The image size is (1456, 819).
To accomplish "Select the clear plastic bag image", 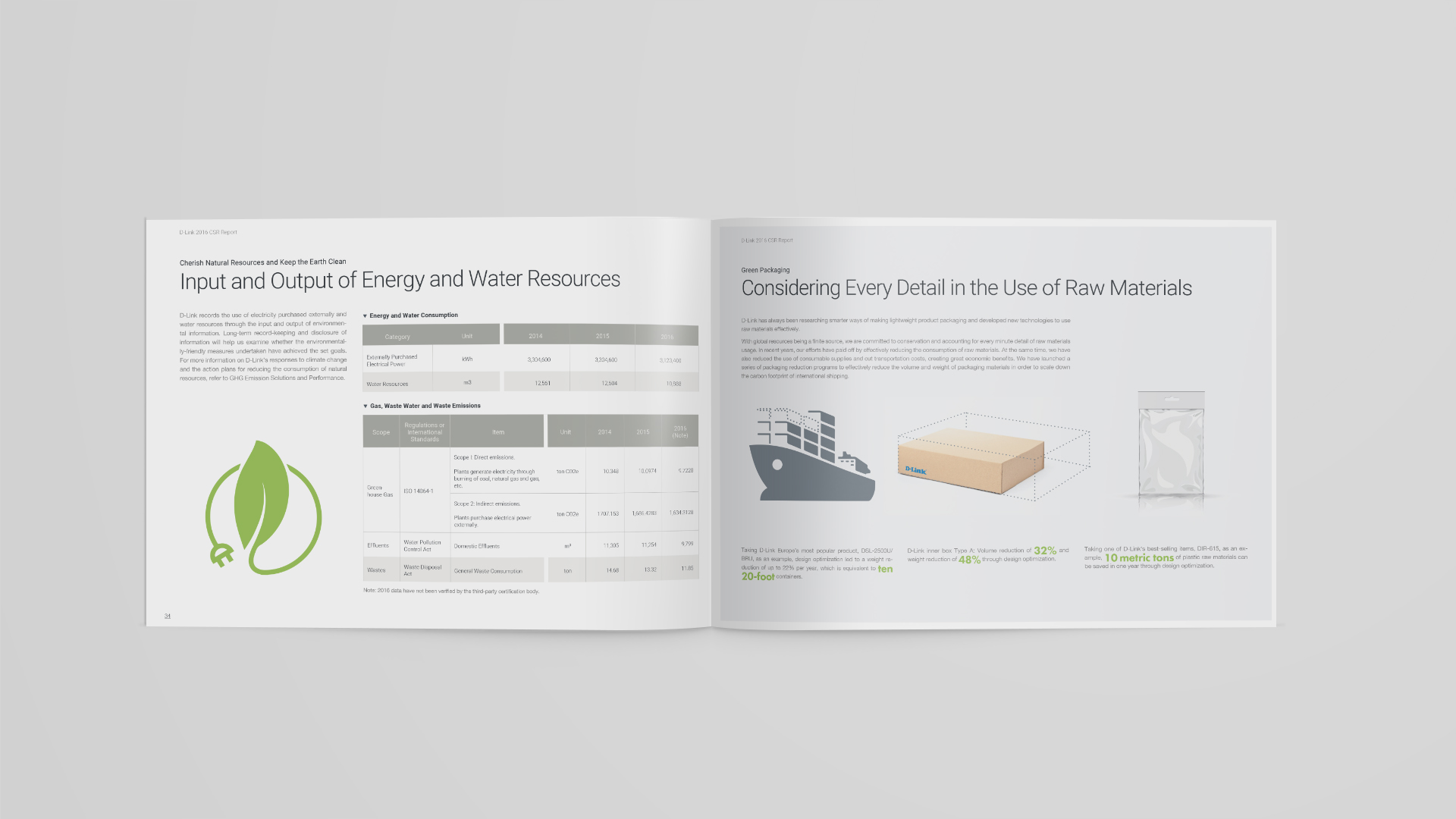I will [x=1171, y=444].
